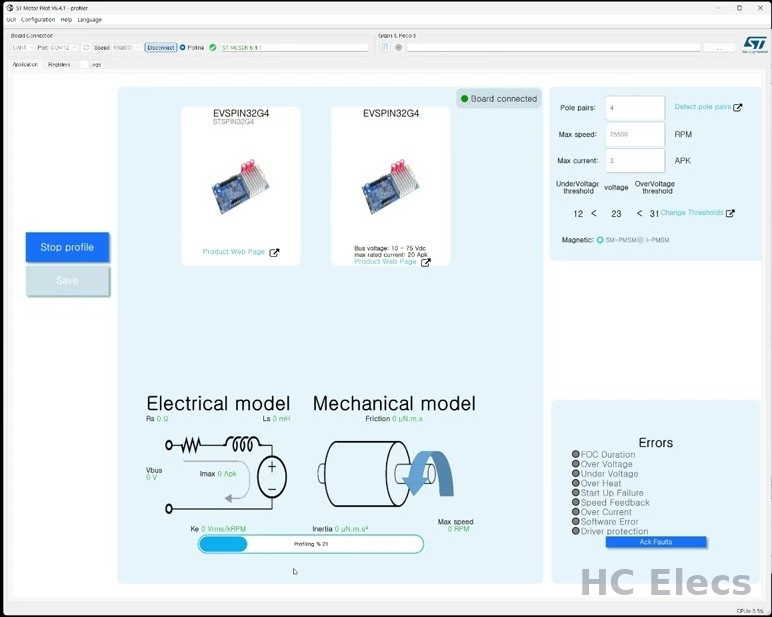Click the record file path field

point(553,47)
